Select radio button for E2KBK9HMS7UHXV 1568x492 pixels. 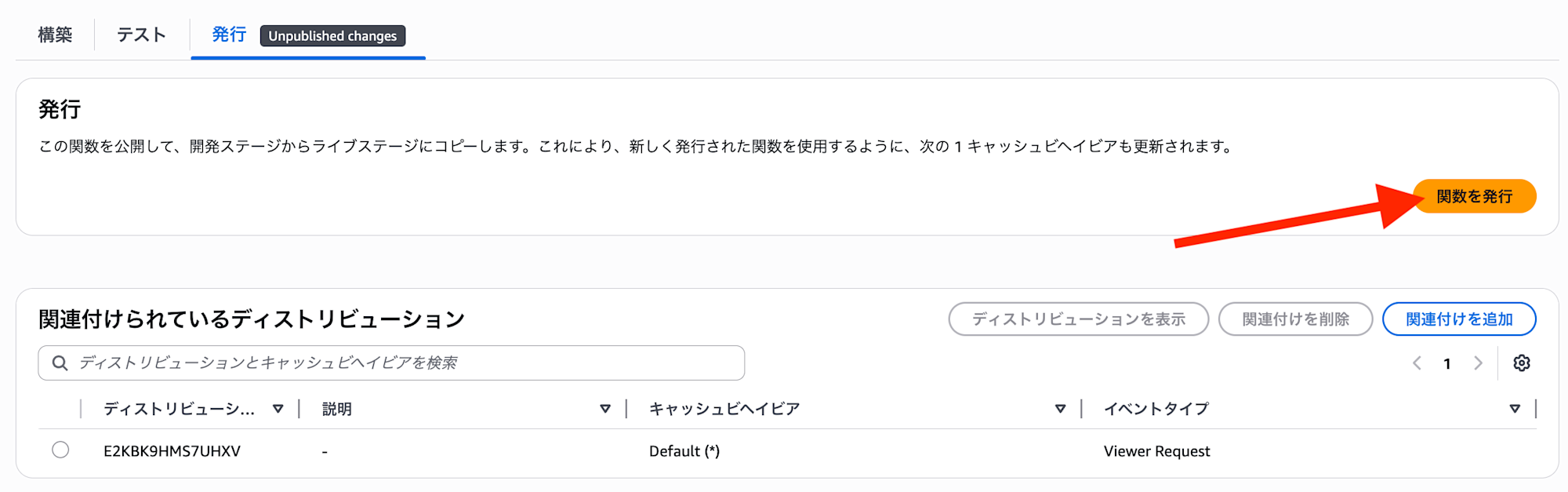pos(60,450)
